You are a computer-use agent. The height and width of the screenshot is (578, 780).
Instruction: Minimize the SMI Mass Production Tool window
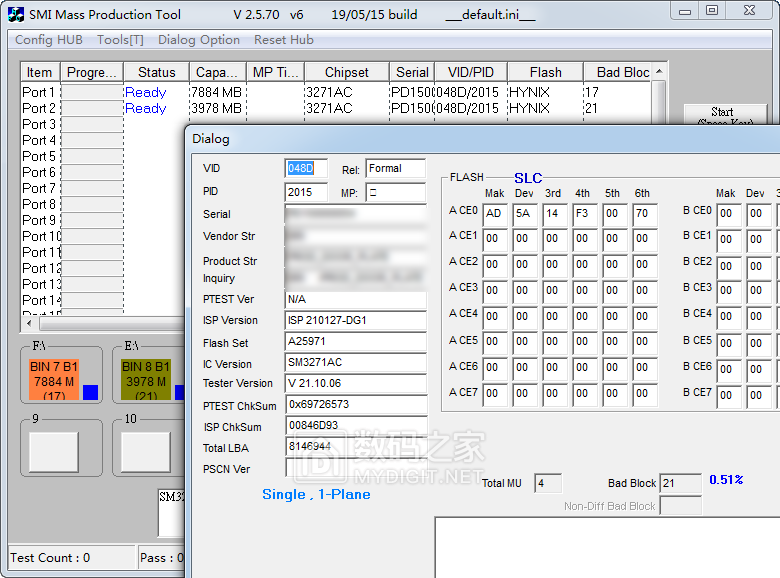(685, 11)
